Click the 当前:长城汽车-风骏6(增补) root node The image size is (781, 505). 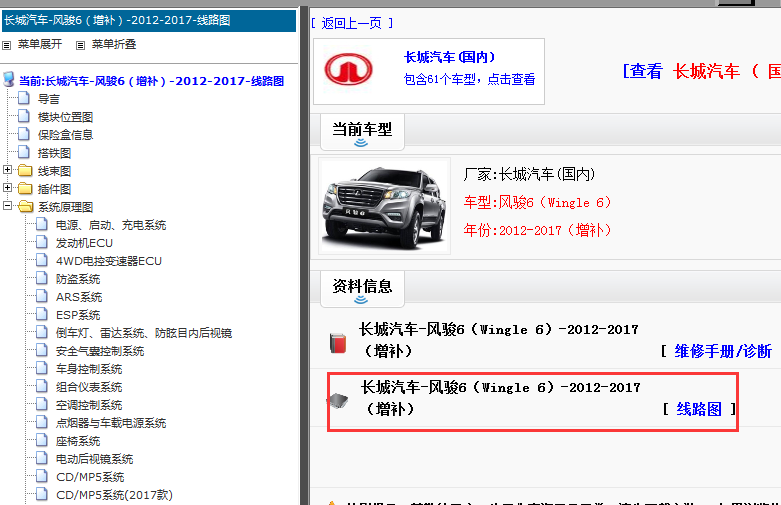pos(151,81)
